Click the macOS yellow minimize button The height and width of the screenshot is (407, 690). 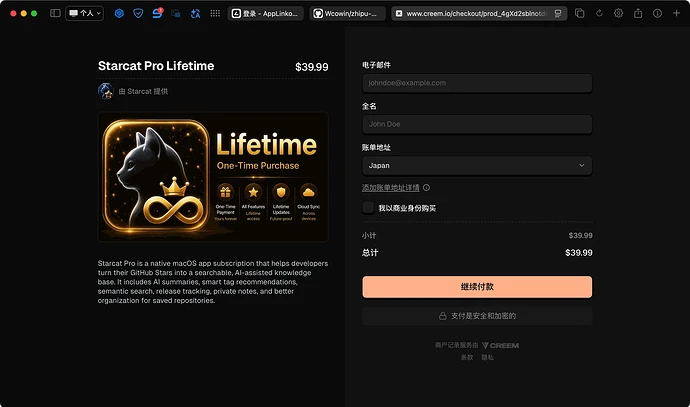[24, 14]
